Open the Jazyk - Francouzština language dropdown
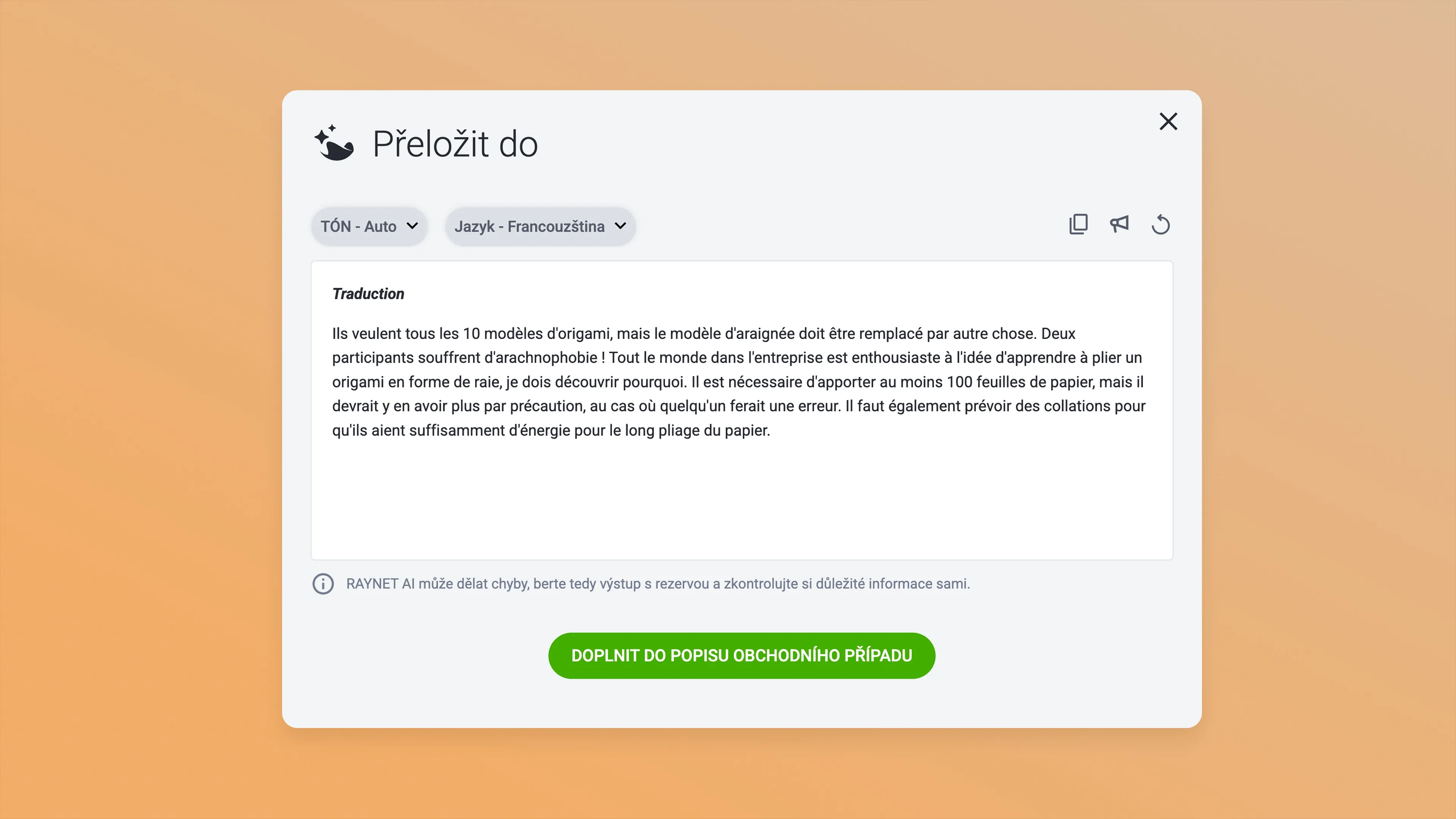Viewport: 1456px width, 819px height. pos(540,226)
